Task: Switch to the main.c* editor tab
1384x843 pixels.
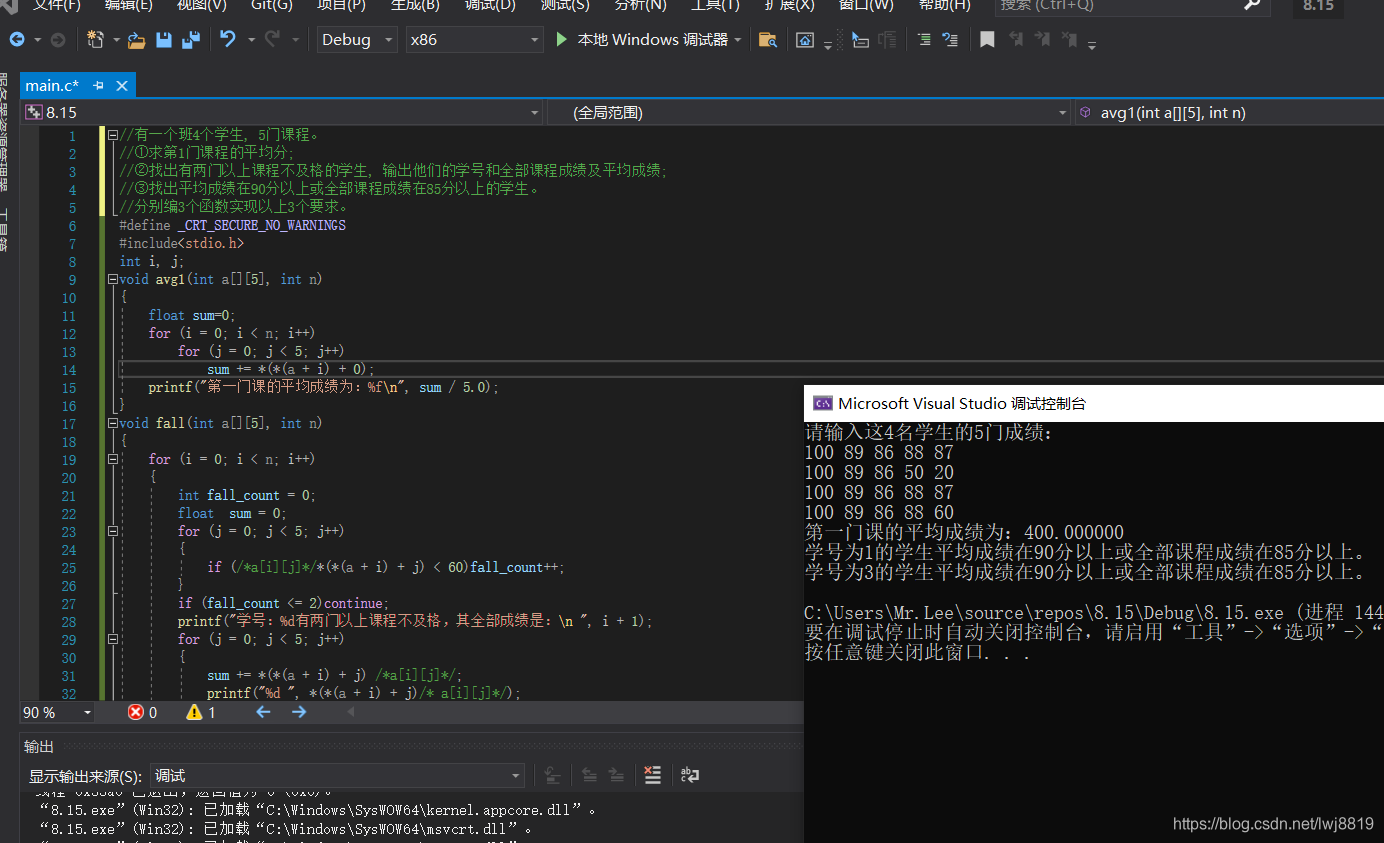Action: point(52,86)
